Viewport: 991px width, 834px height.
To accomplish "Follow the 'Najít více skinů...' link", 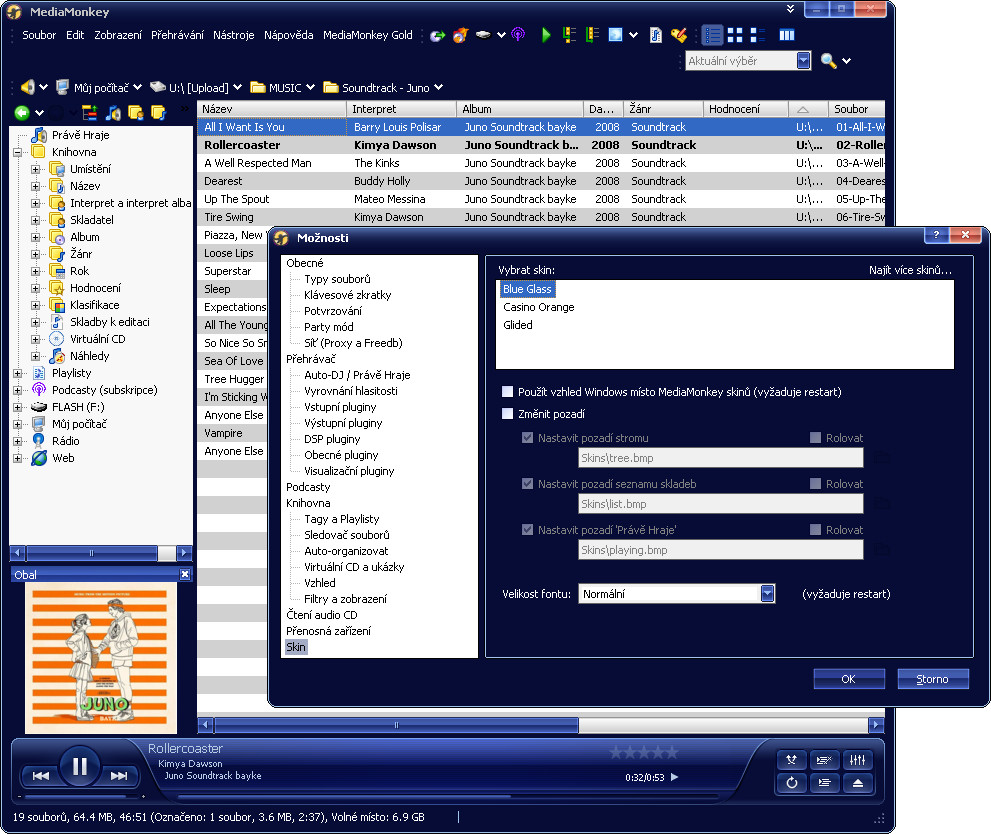I will pyautogui.click(x=909, y=270).
